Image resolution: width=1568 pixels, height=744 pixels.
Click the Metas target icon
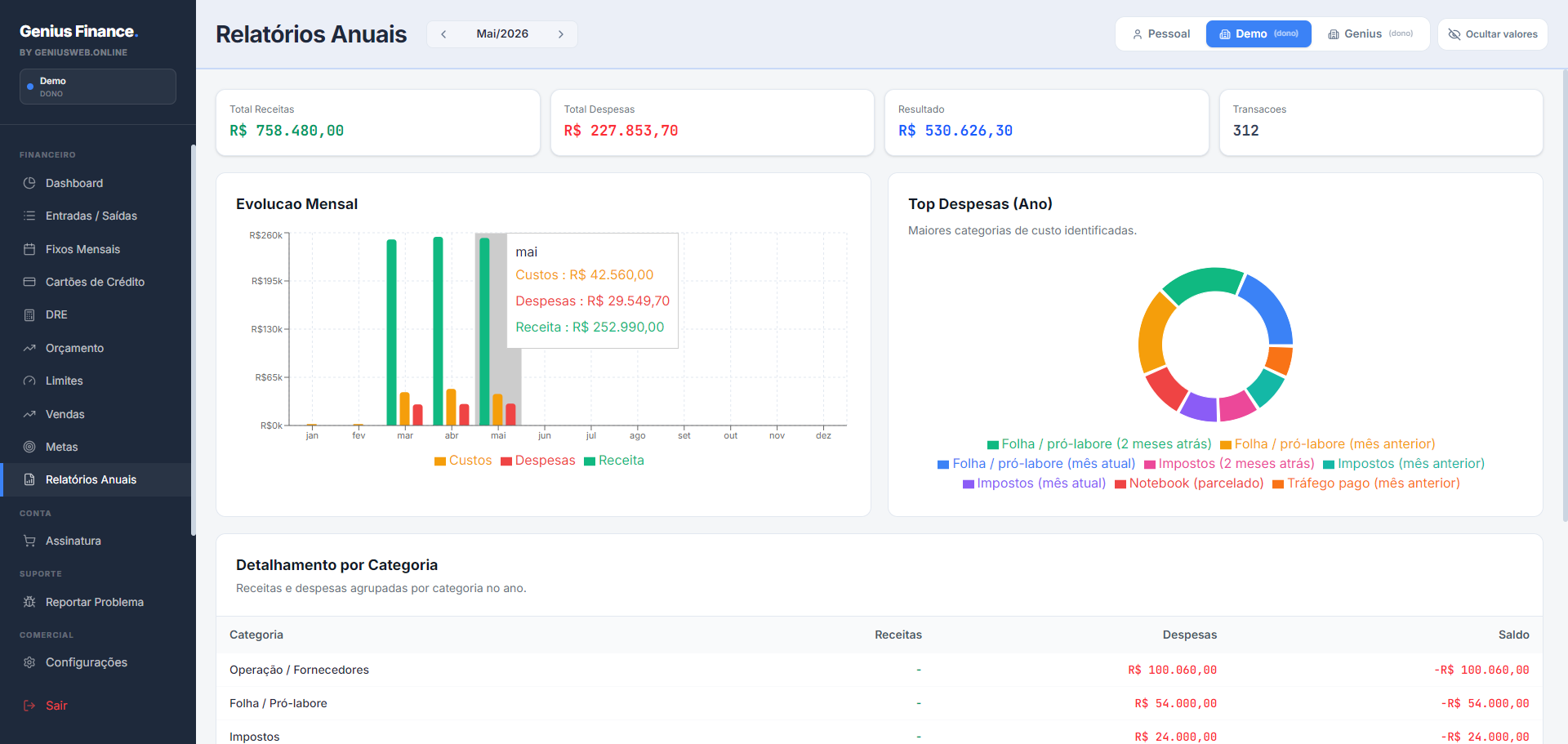(x=29, y=447)
